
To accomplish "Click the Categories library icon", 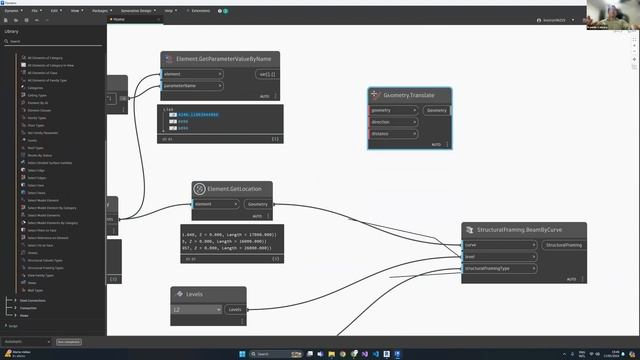I will point(23,87).
